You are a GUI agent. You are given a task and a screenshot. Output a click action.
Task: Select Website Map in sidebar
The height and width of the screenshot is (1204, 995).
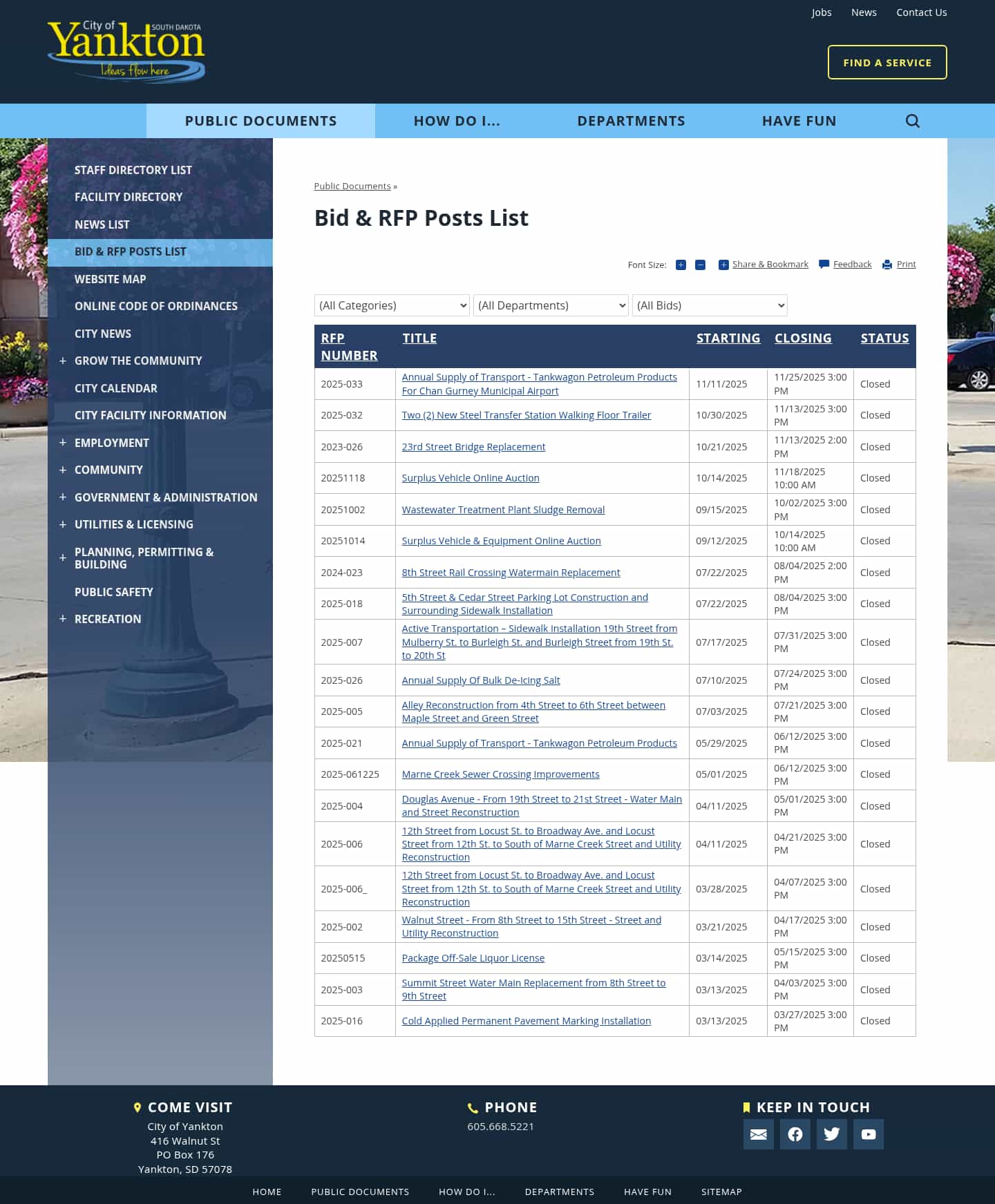(110, 279)
